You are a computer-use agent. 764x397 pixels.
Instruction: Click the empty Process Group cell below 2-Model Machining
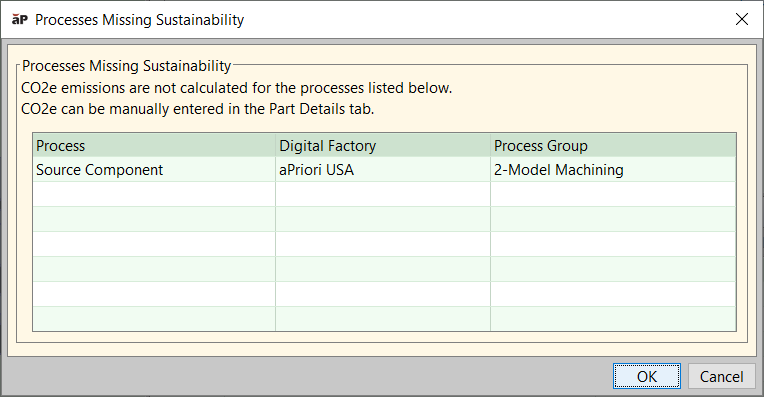pyautogui.click(x=613, y=194)
